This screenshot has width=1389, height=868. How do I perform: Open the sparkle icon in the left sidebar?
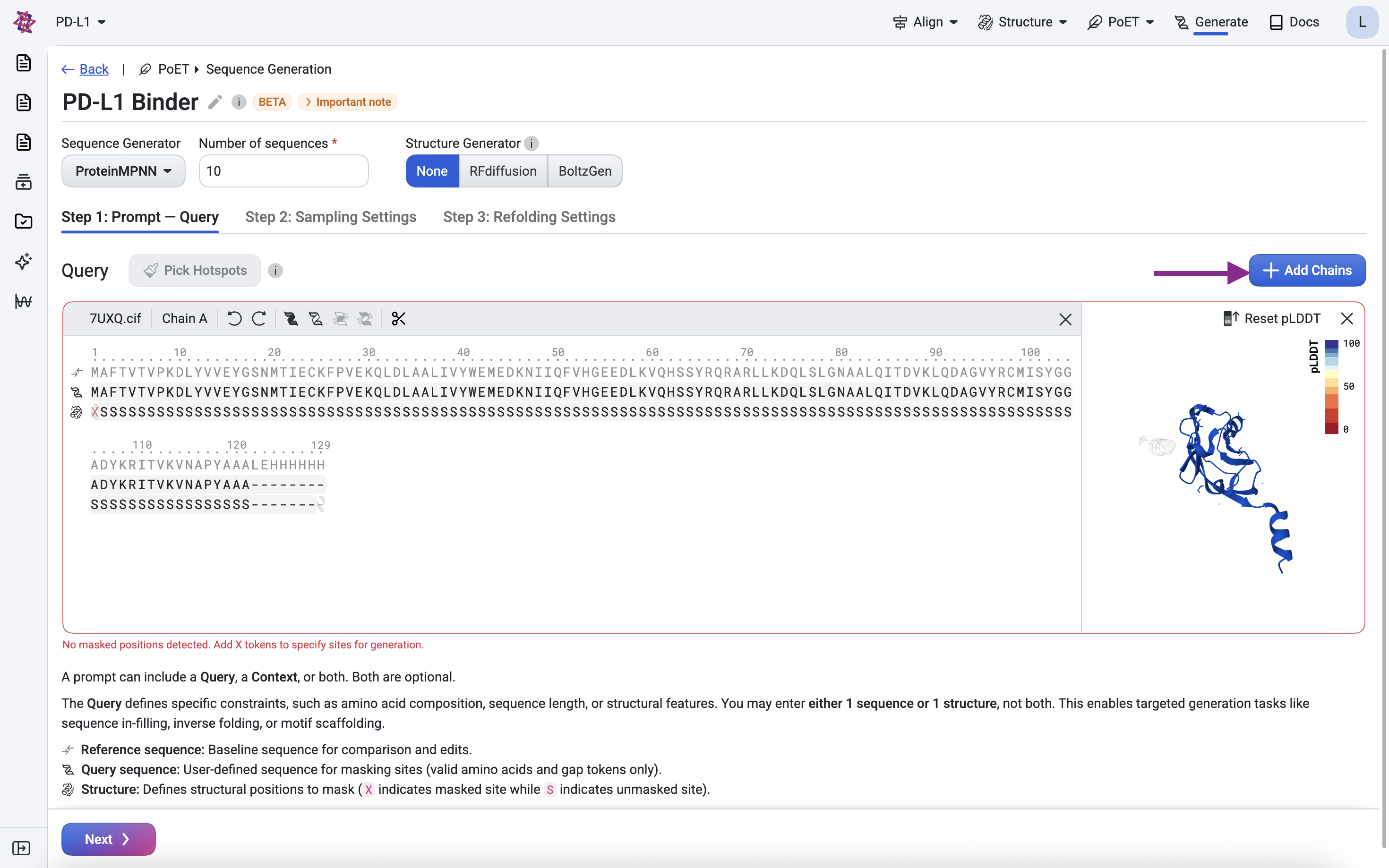coord(24,261)
